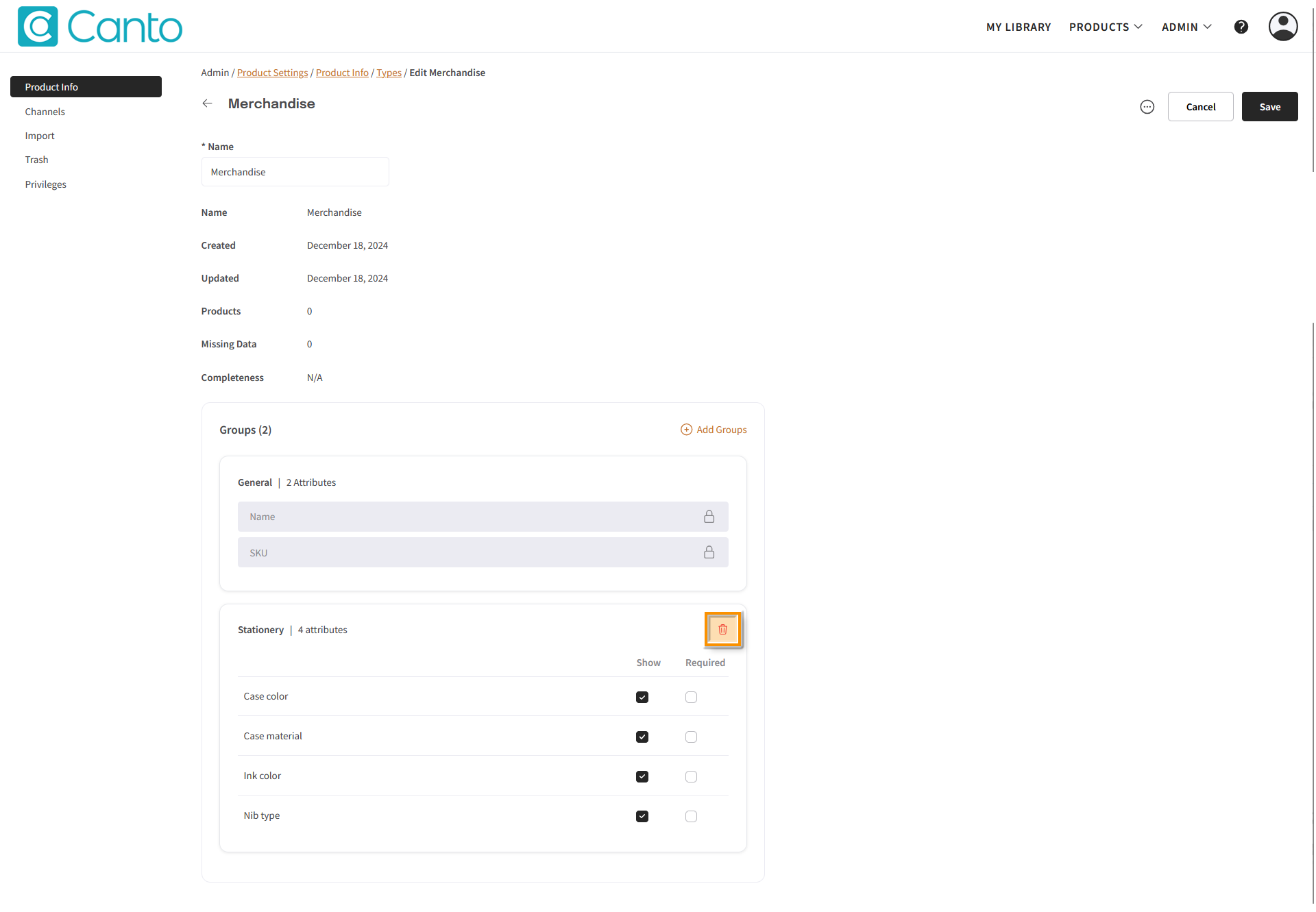Image resolution: width=1316 pixels, height=912 pixels.
Task: Open the more options ellipsis icon
Action: [x=1147, y=107]
